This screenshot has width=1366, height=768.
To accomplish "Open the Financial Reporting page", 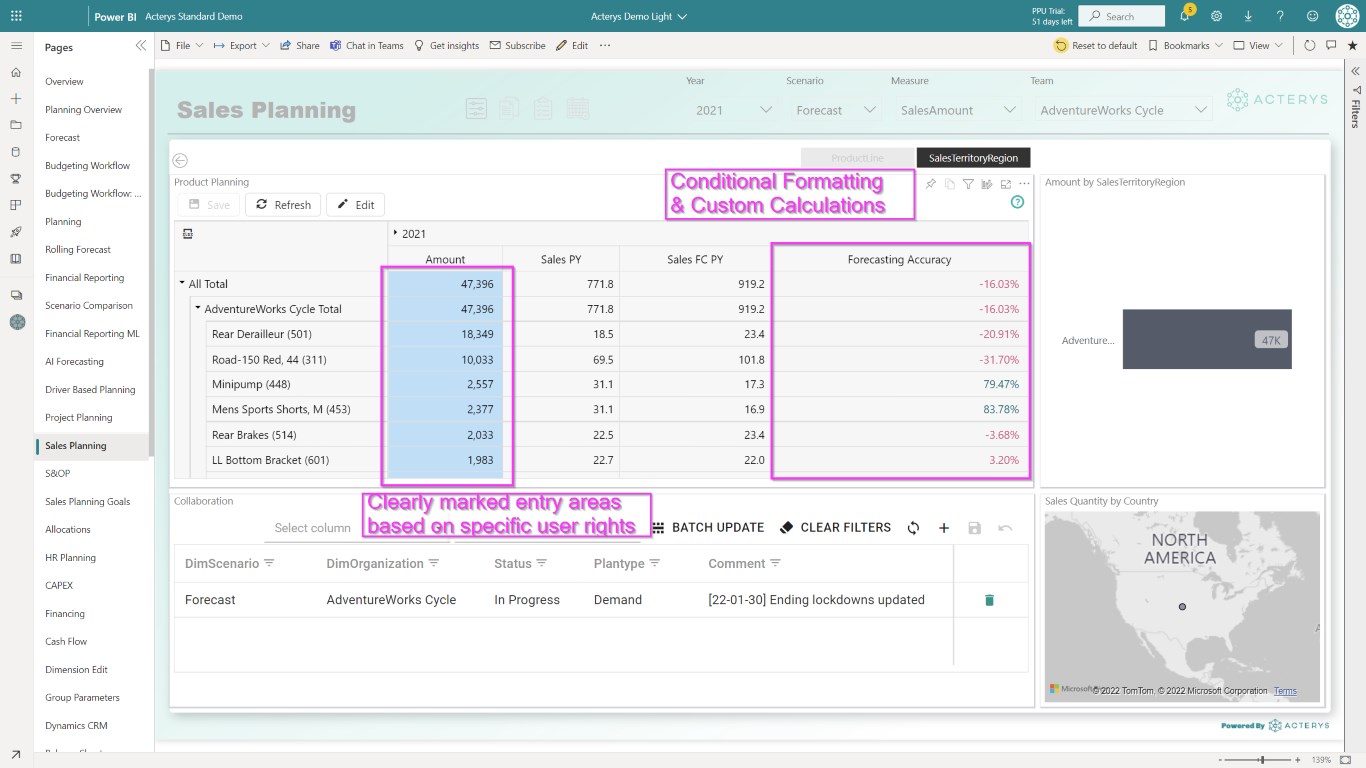I will pos(85,278).
